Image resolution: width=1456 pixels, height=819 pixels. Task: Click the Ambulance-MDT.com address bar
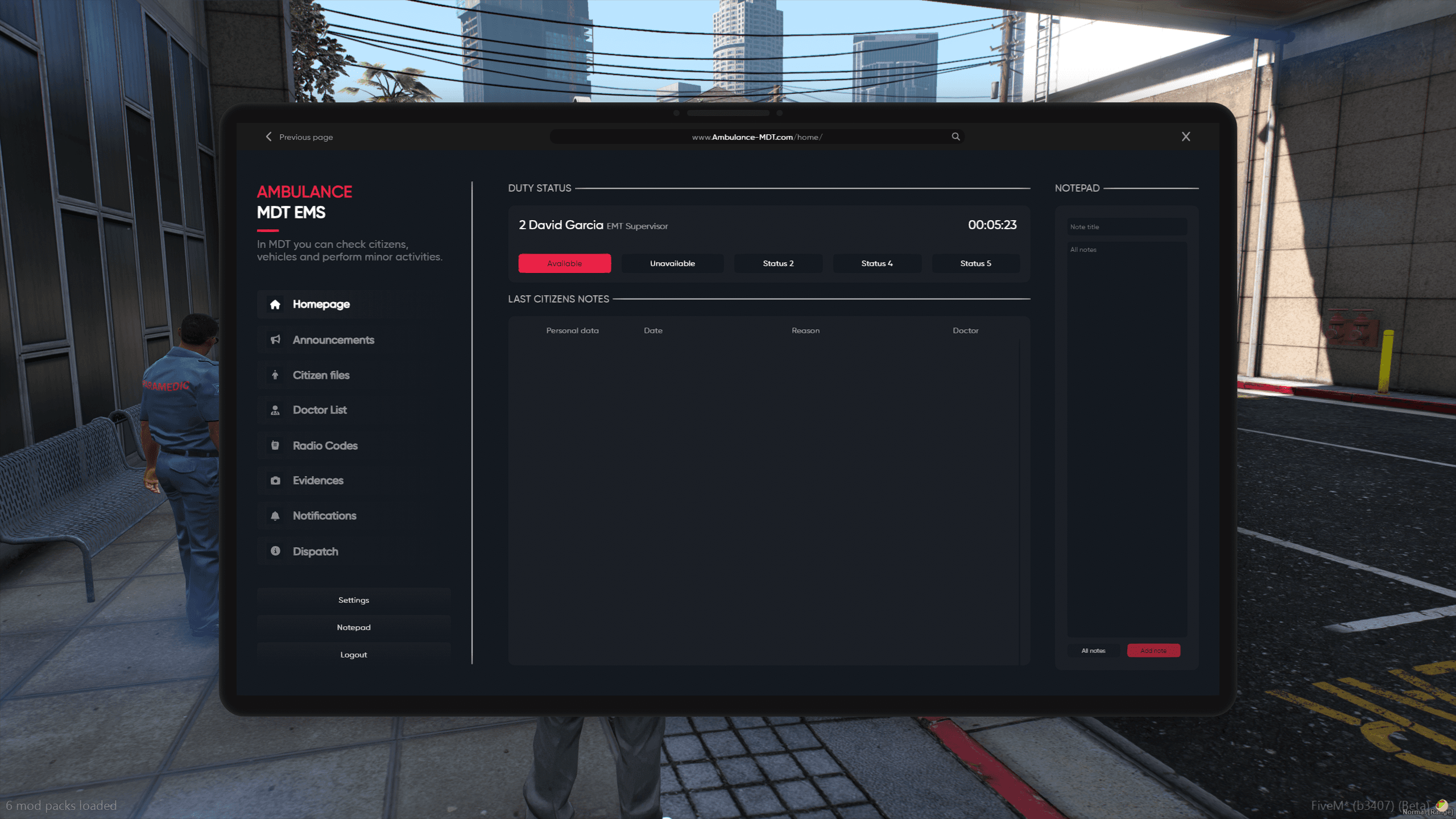756,136
